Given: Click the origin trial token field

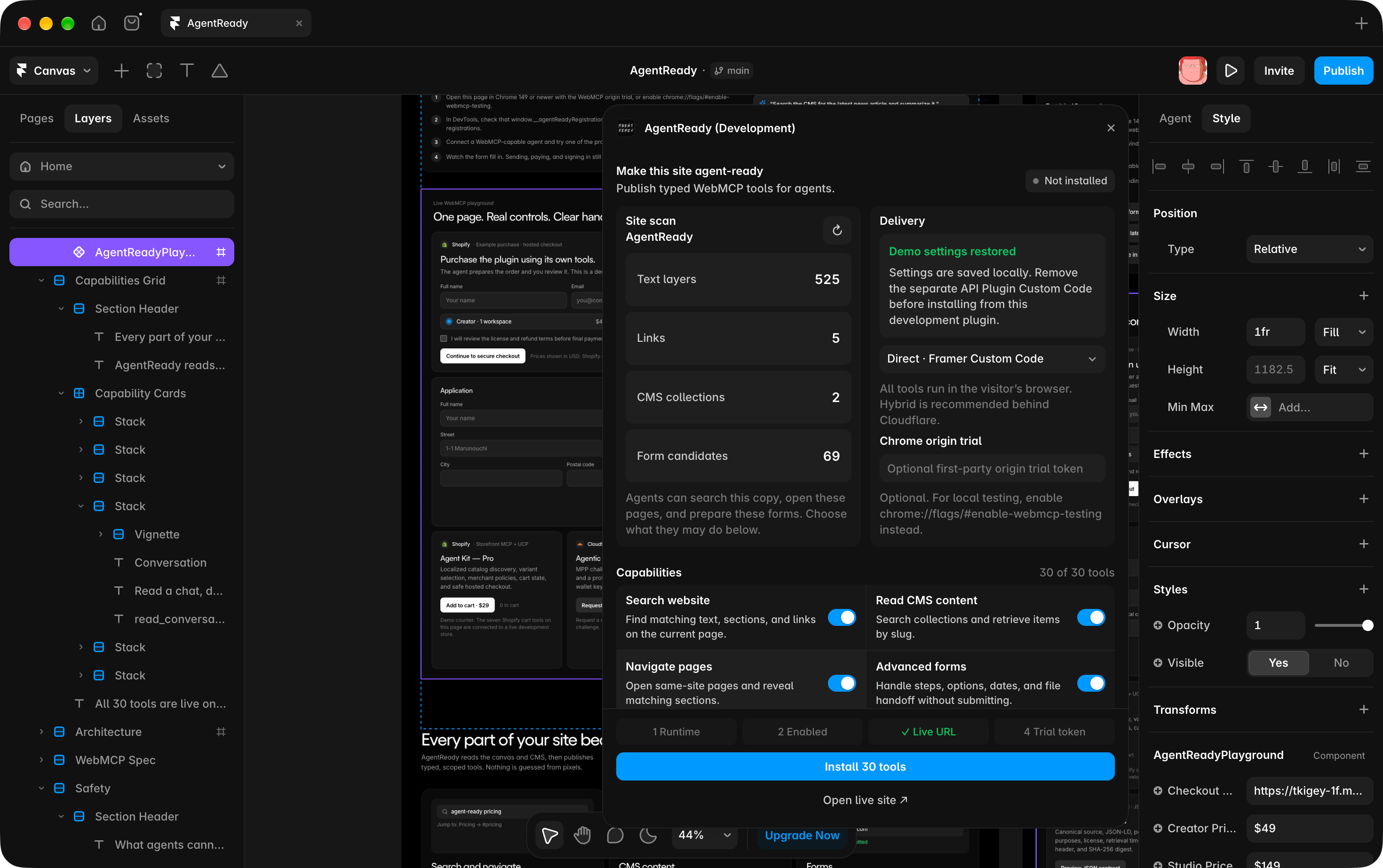Looking at the screenshot, I should point(992,468).
